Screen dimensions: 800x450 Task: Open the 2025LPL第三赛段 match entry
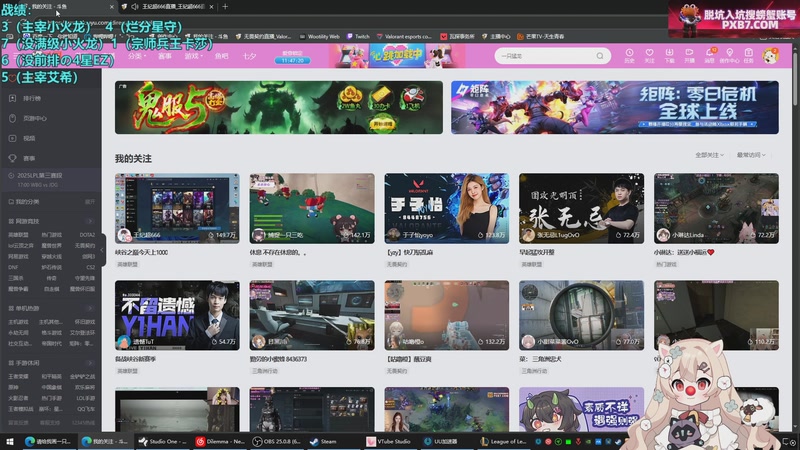click(51, 180)
